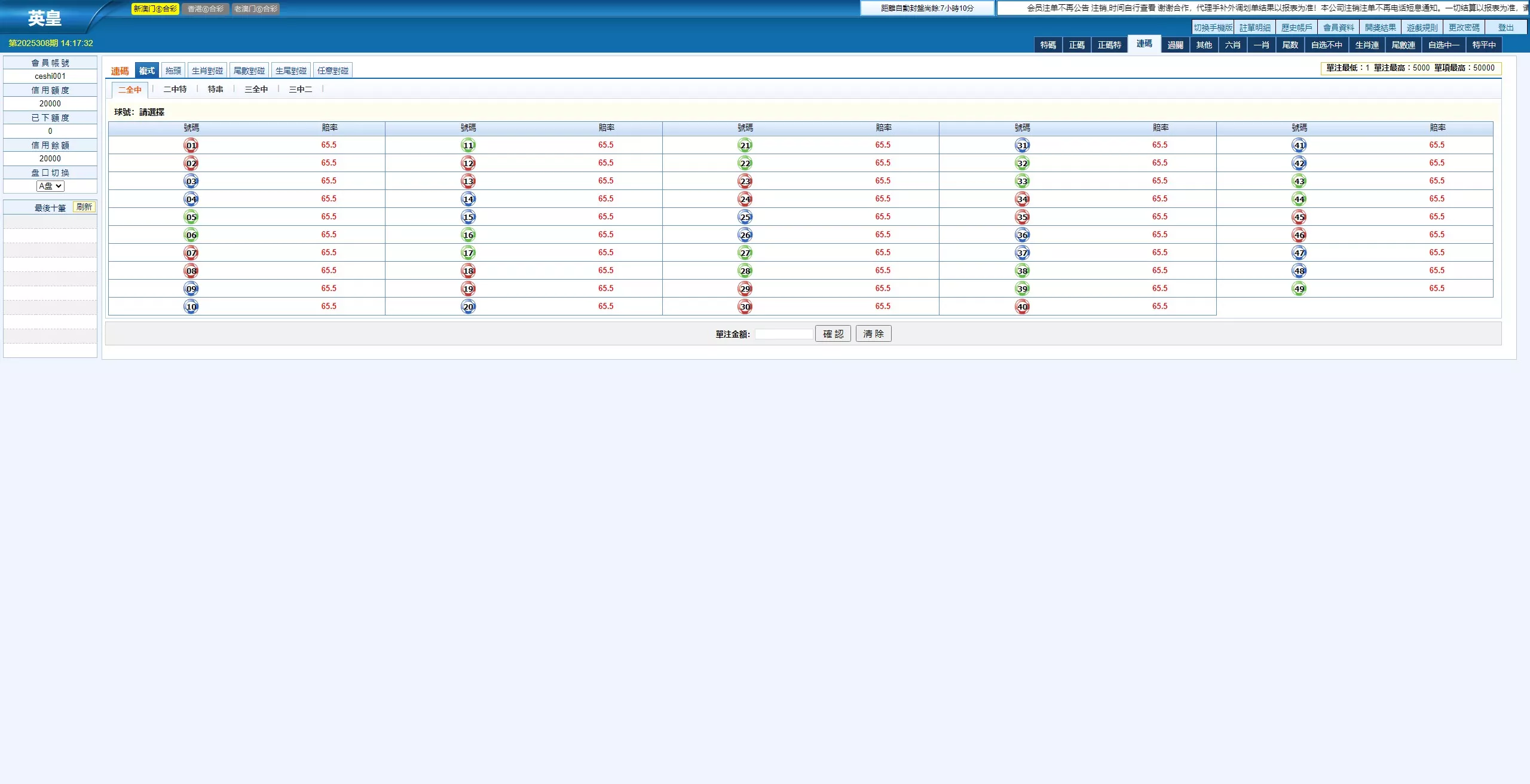This screenshot has width=1530, height=784.
Task: Choose the 三中二 bet option
Action: click(x=300, y=89)
